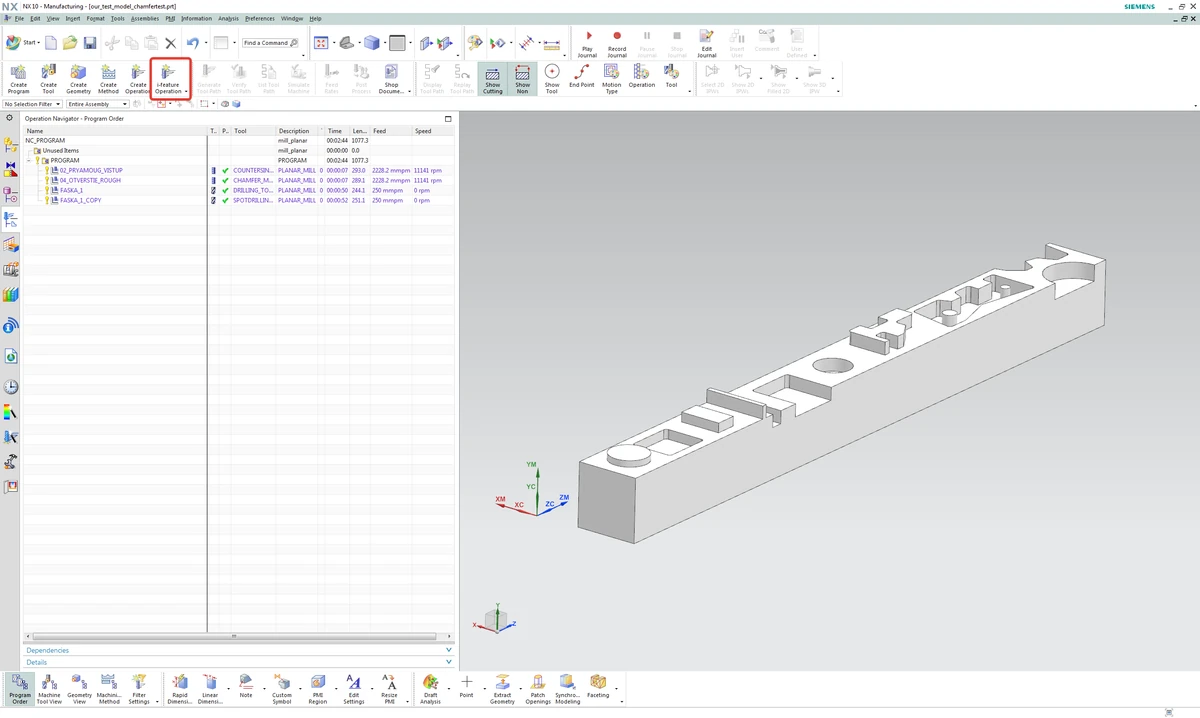Open Draft Analysis tool

coord(430,688)
